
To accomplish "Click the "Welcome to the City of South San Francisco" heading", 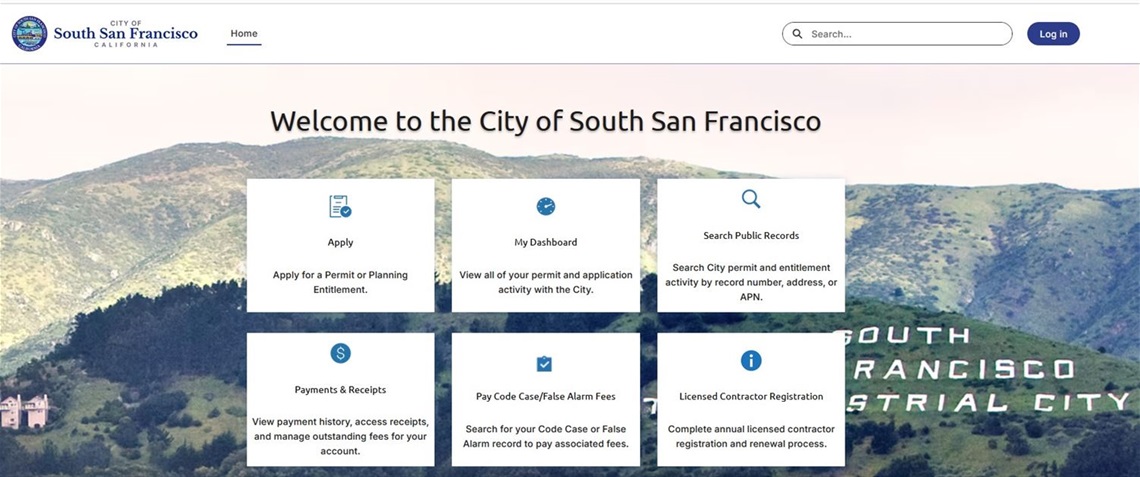I will tap(545, 121).
